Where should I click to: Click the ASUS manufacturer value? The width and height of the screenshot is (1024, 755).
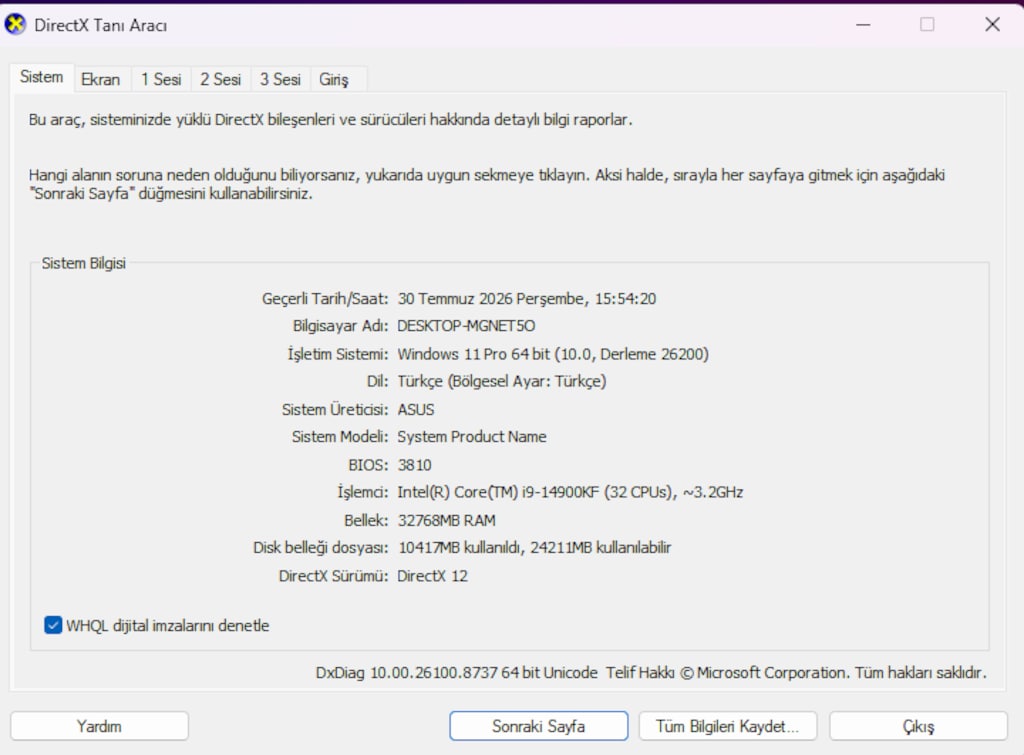(416, 410)
